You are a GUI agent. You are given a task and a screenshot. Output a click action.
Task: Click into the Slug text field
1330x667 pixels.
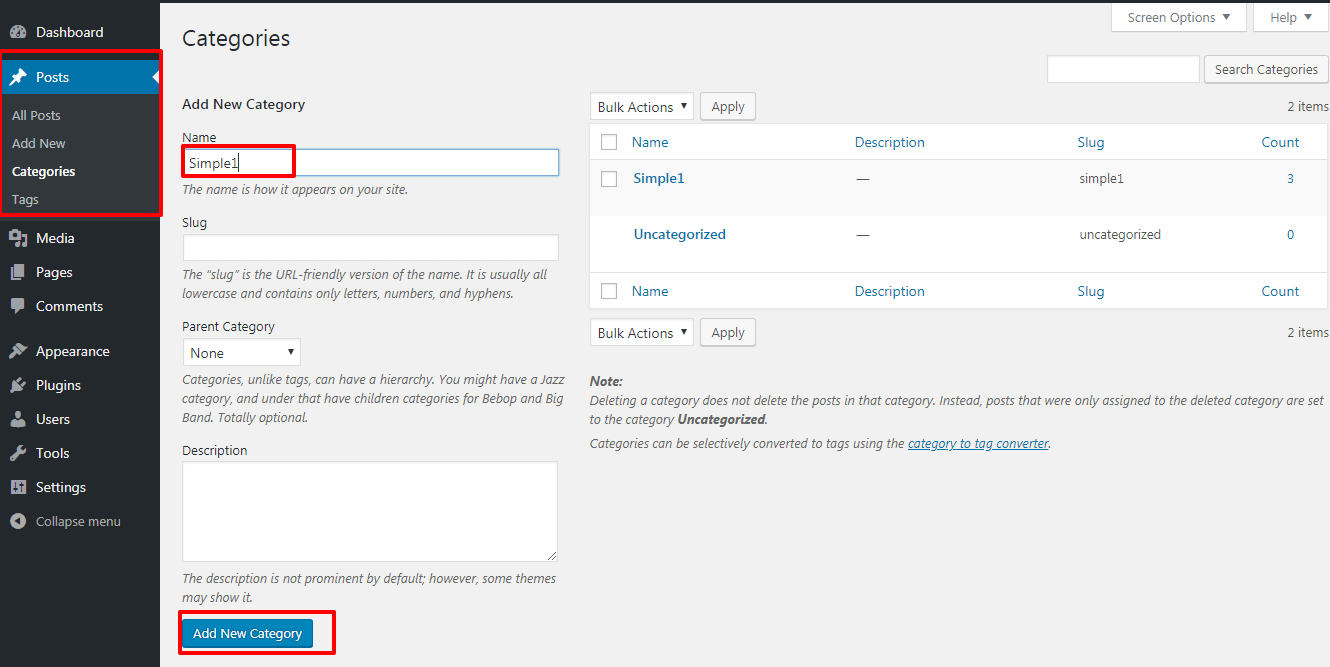pos(370,248)
